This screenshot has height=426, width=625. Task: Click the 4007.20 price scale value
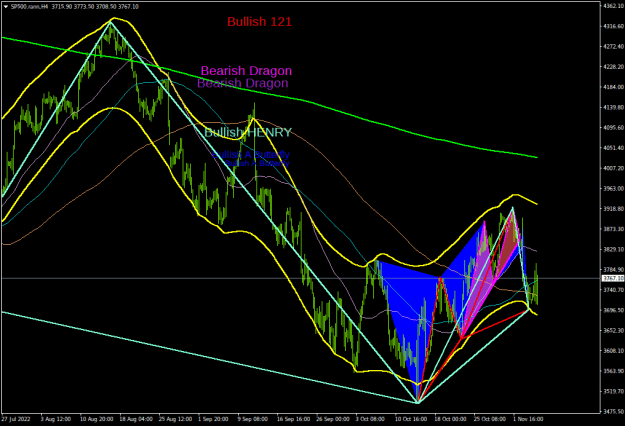click(x=613, y=168)
